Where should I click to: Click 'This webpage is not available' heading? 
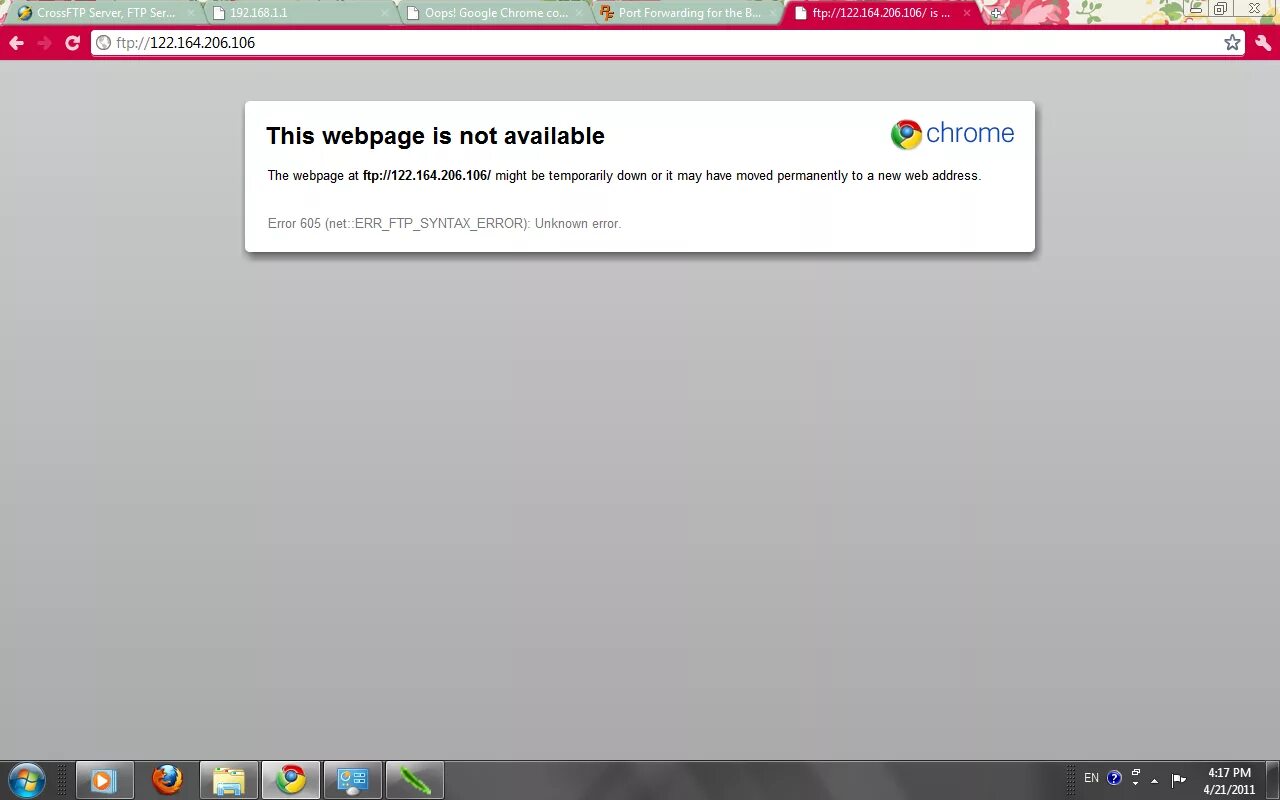coord(435,135)
